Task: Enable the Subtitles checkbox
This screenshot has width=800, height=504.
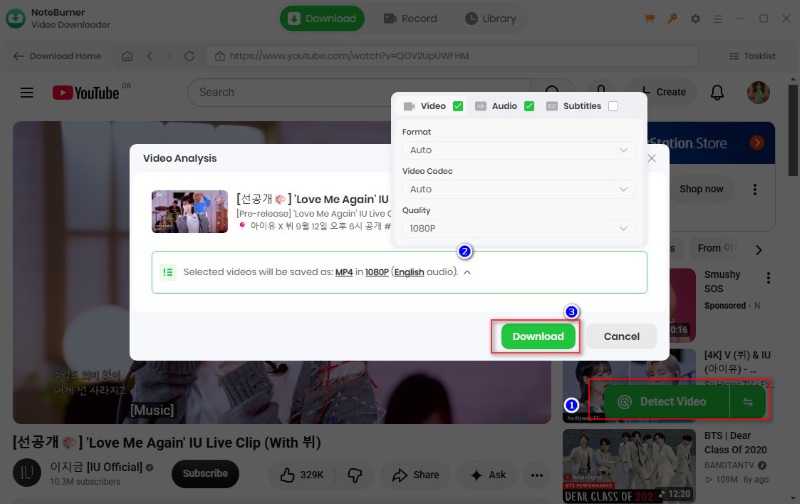Action: [x=613, y=106]
